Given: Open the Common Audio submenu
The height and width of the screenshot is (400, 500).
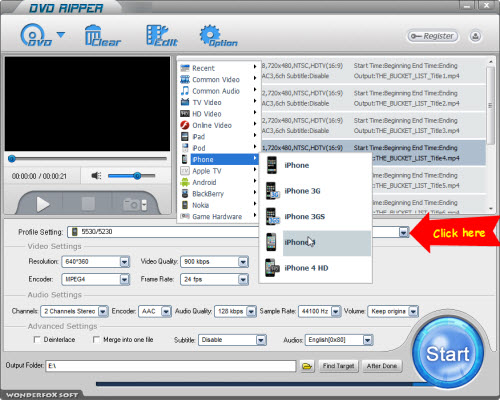Looking at the screenshot, I should 219,91.
